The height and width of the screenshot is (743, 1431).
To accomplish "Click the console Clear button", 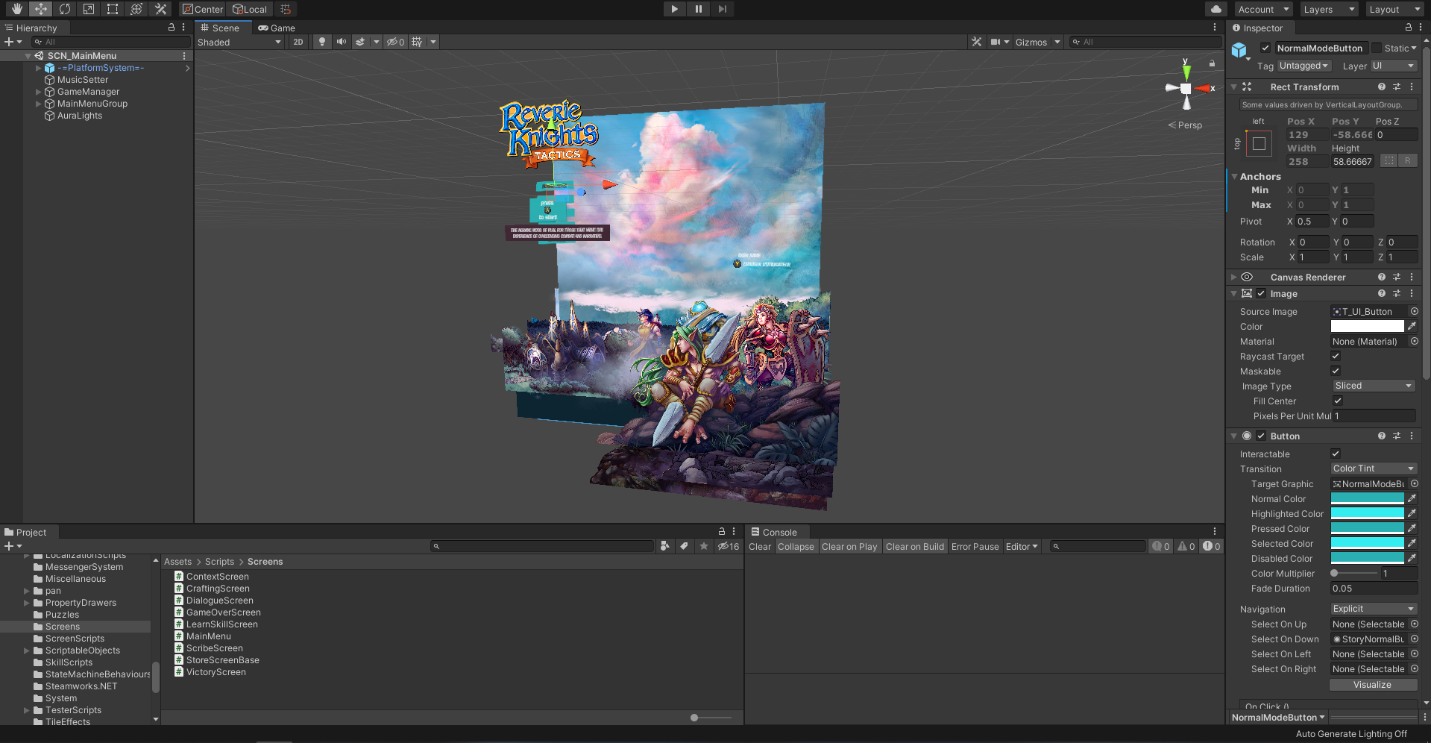I will pyautogui.click(x=760, y=546).
